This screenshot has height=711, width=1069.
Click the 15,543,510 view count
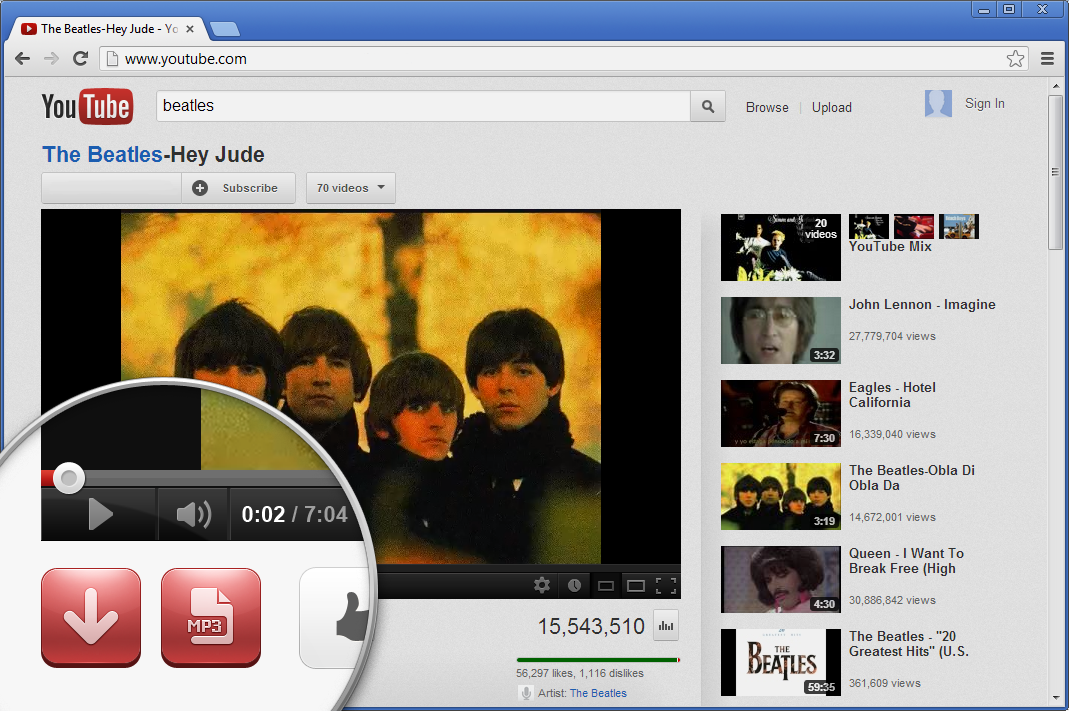pos(590,626)
